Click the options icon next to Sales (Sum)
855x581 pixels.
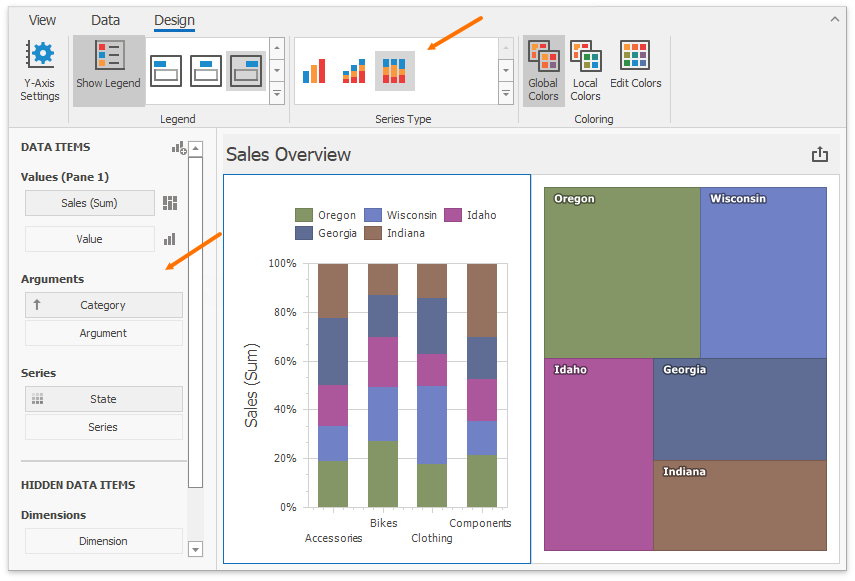coord(170,204)
